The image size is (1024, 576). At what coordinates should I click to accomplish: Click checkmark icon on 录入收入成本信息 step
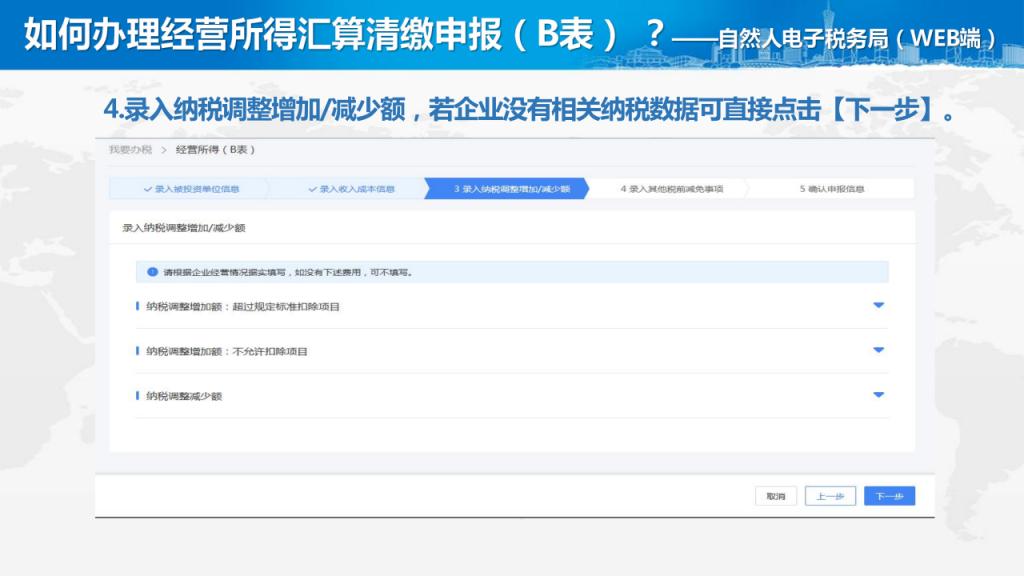tap(312, 189)
